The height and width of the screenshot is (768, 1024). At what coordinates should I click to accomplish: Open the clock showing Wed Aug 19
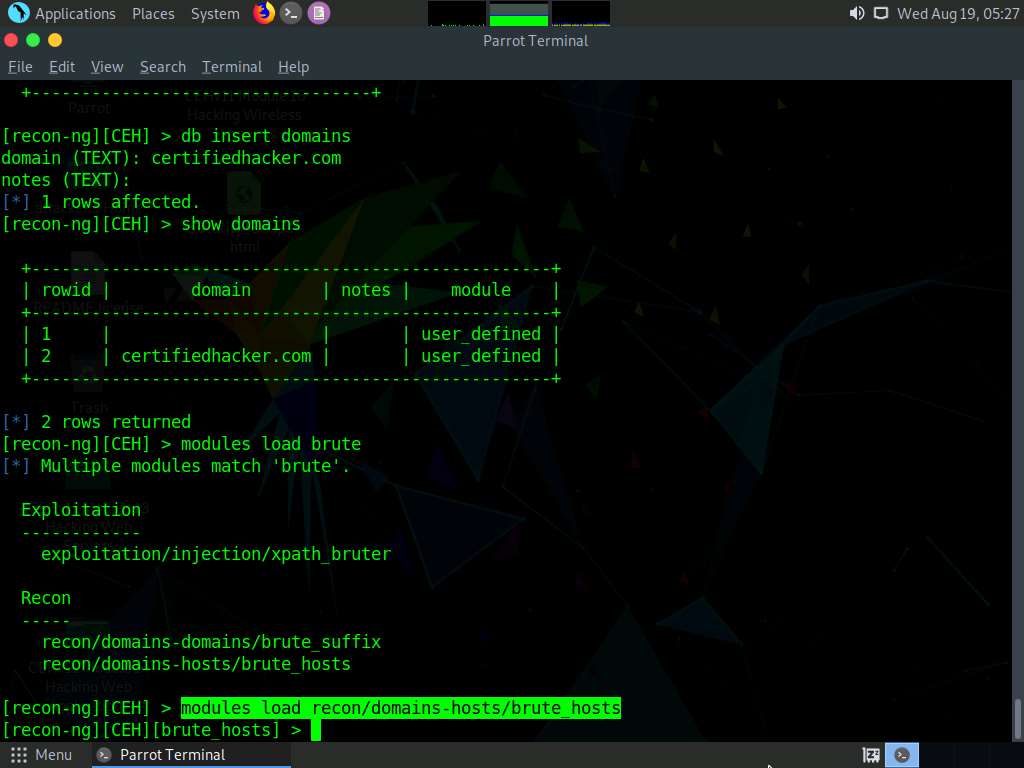click(x=957, y=14)
